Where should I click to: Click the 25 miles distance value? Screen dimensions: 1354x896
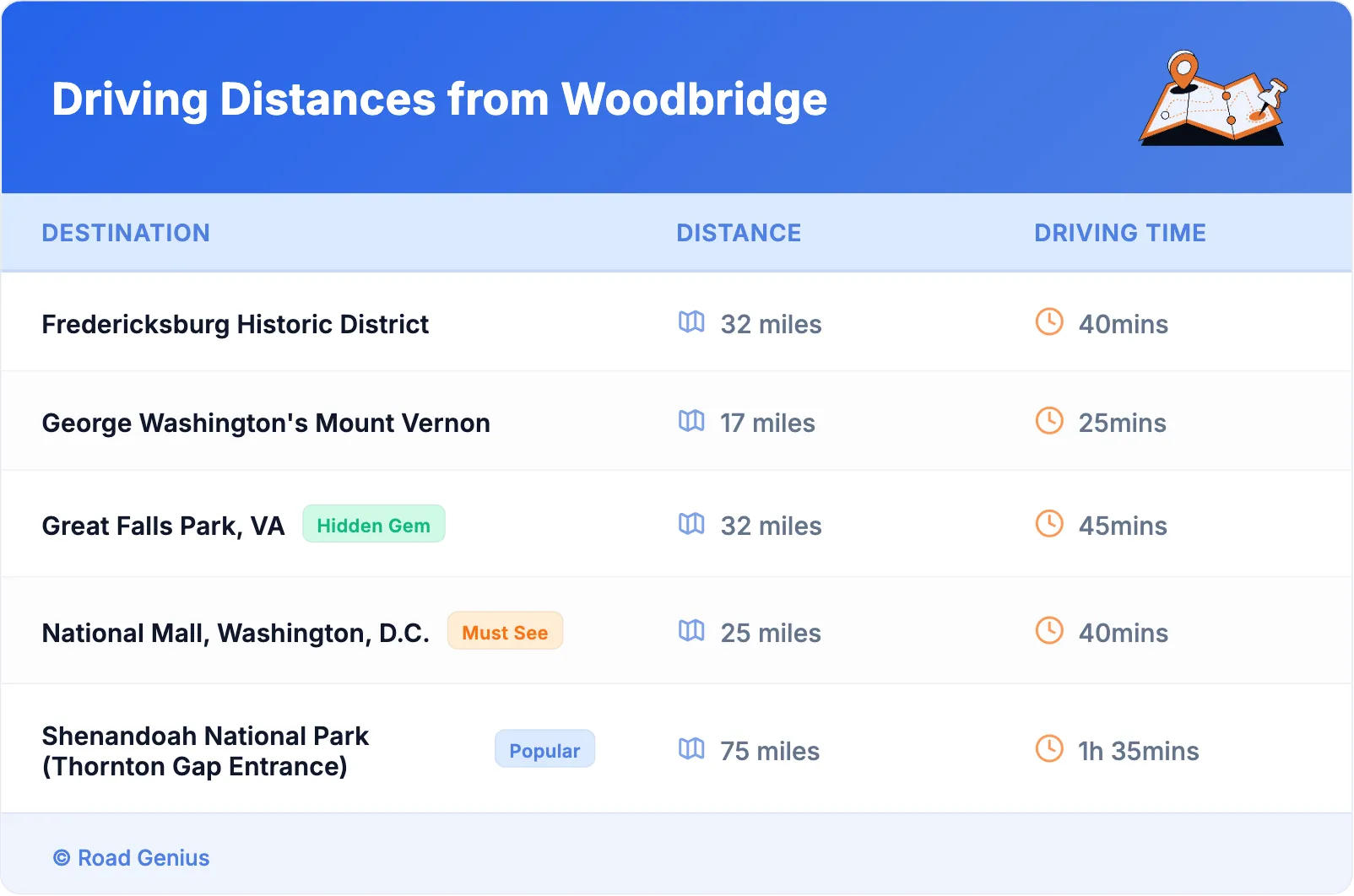coord(771,634)
